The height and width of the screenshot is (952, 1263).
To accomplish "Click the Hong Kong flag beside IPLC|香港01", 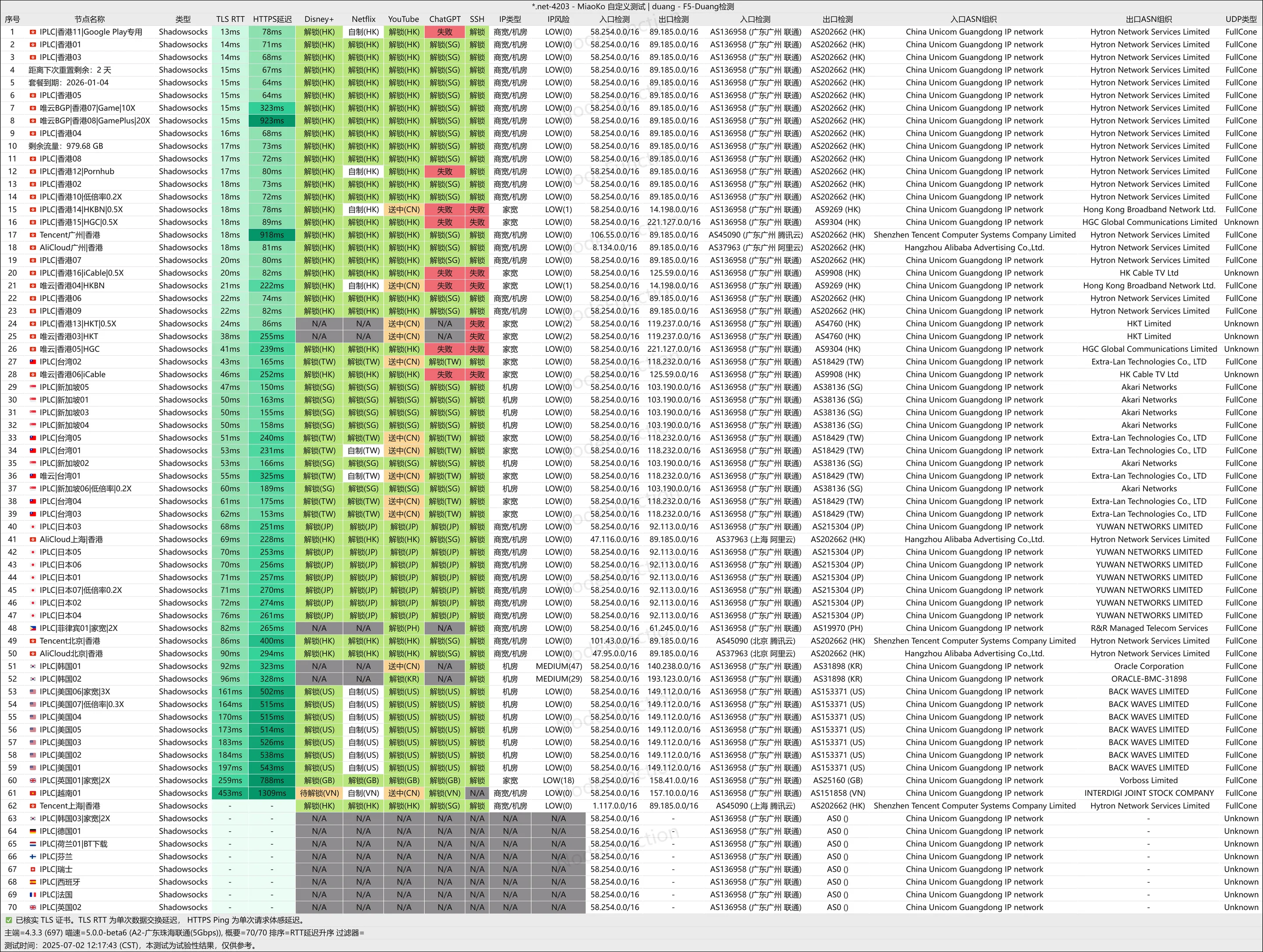I will (32, 45).
